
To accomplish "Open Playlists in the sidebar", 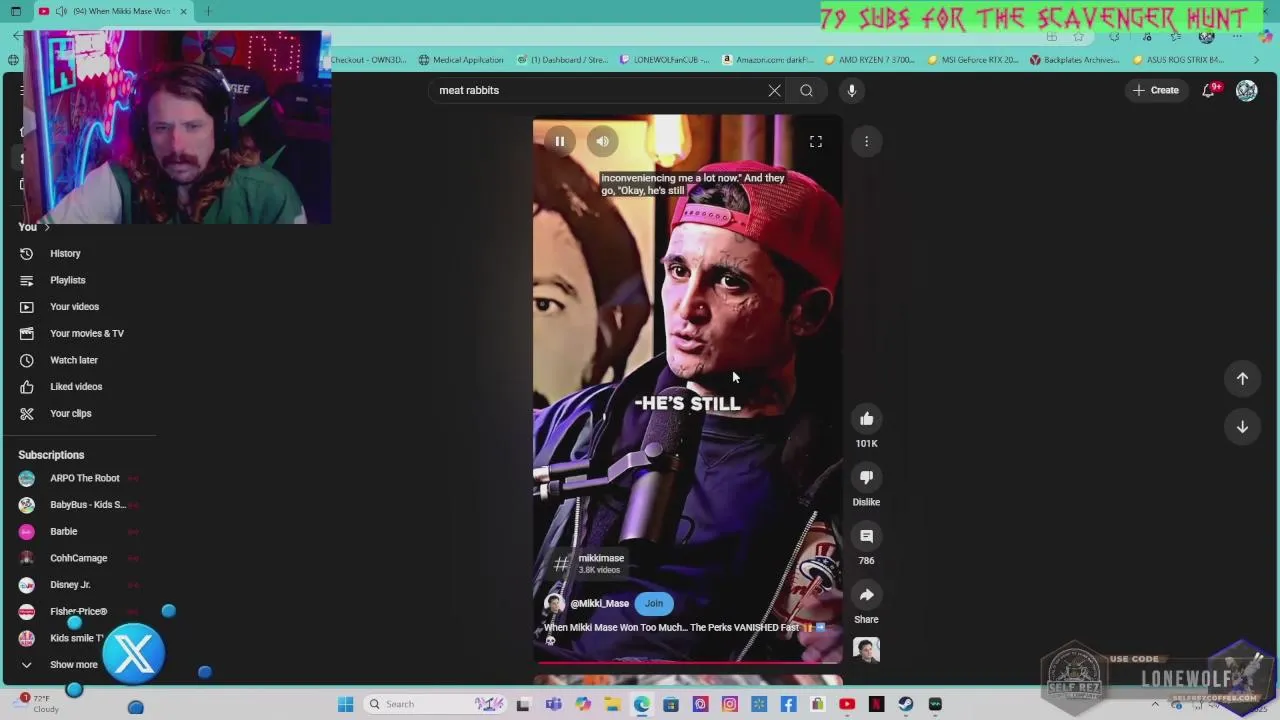I will [68, 280].
